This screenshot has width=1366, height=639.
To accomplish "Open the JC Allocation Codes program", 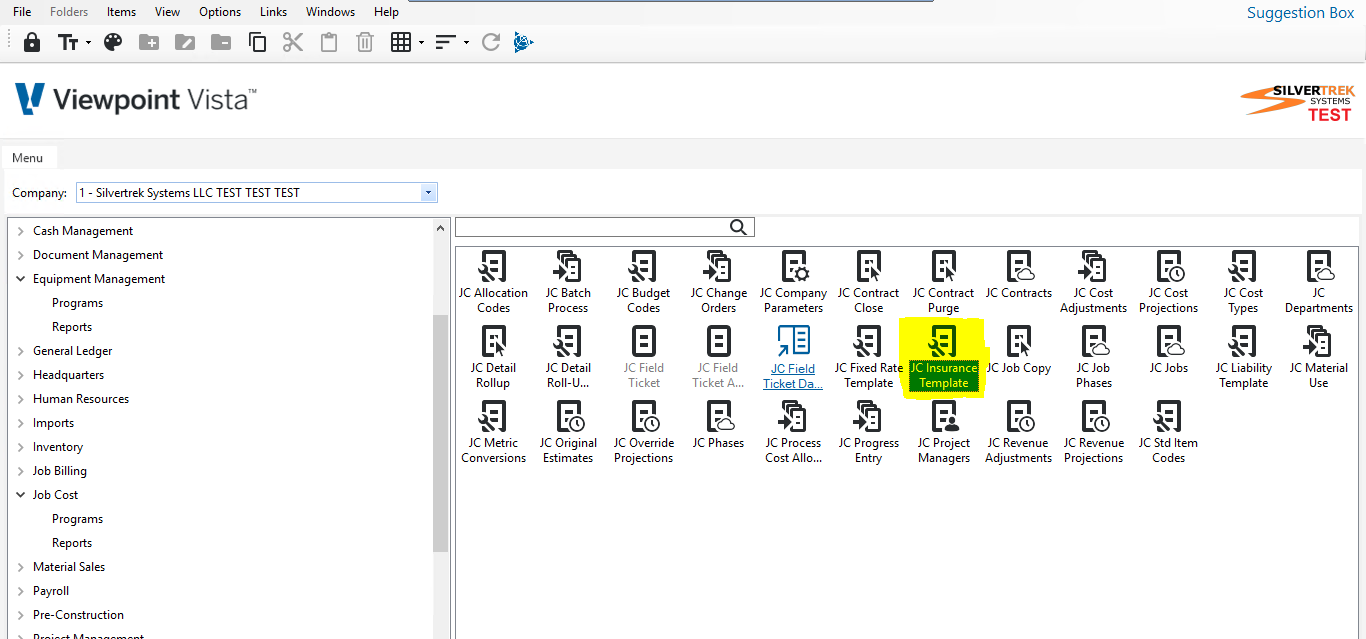I will click(x=493, y=282).
